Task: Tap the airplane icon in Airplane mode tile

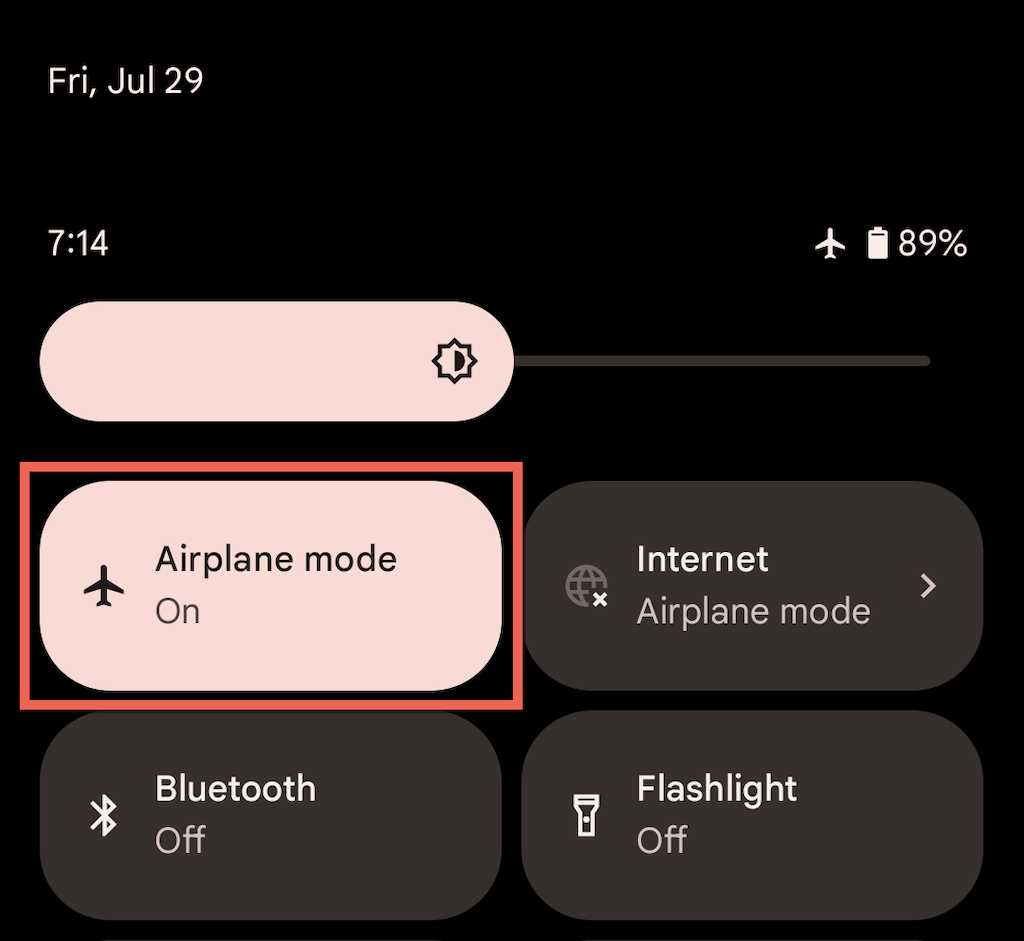Action: [x=104, y=586]
